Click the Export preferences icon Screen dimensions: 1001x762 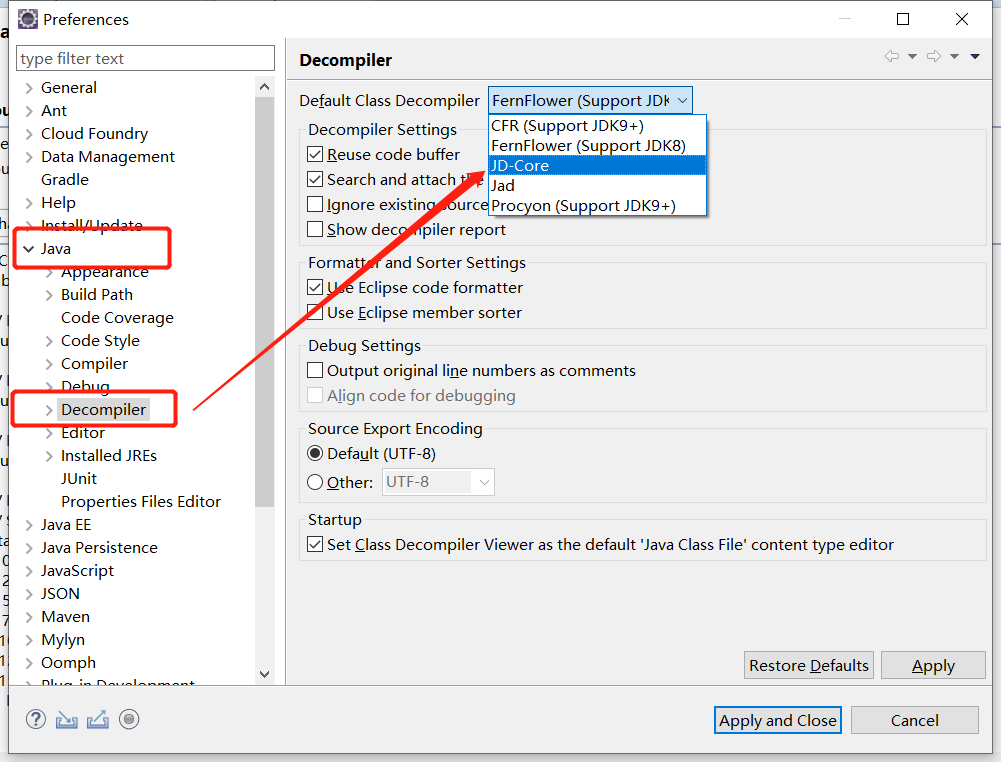tap(98, 720)
